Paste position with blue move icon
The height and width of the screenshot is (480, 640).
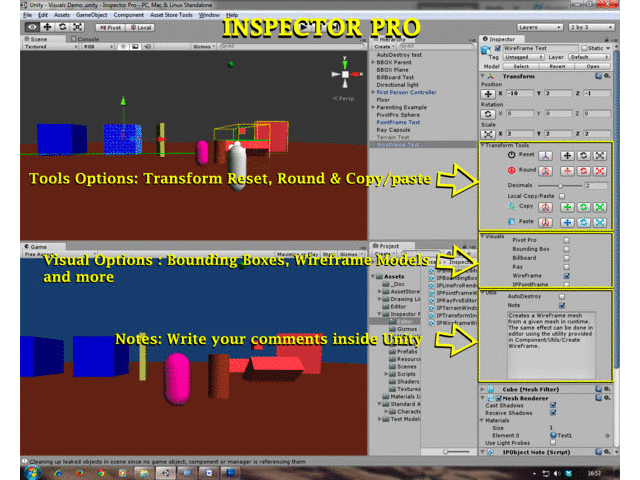click(x=567, y=222)
